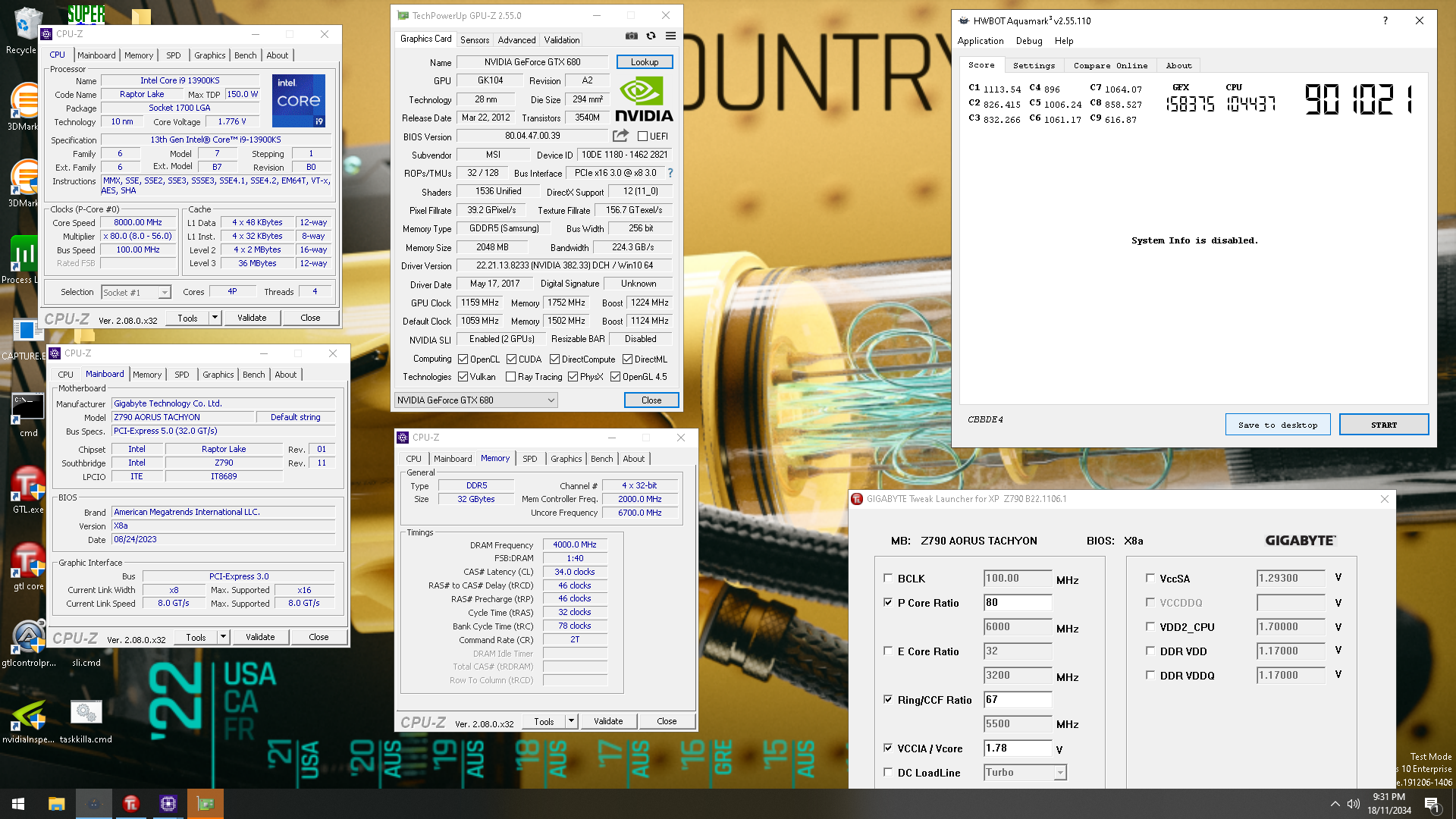1456x819 pixels.
Task: Click Close in the Mainboard CPU-Z window
Action: click(x=318, y=637)
